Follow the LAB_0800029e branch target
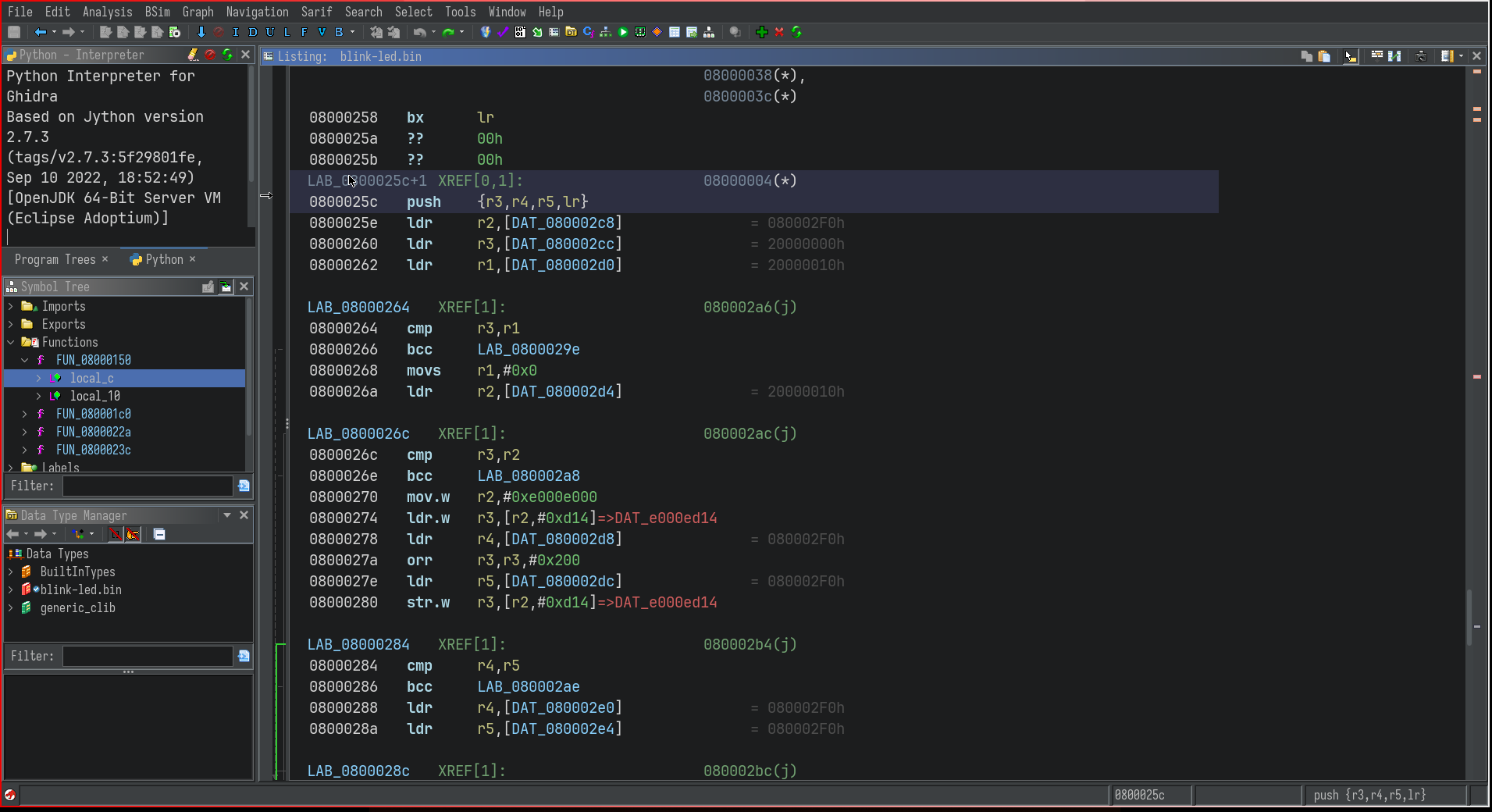Screen dimensions: 1492x812 click(x=529, y=349)
